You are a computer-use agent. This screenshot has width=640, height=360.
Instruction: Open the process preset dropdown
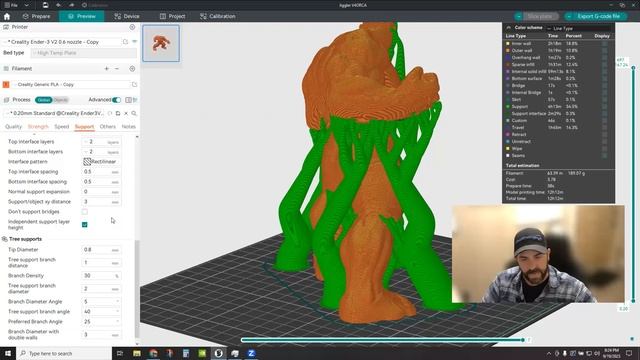(x=53, y=113)
